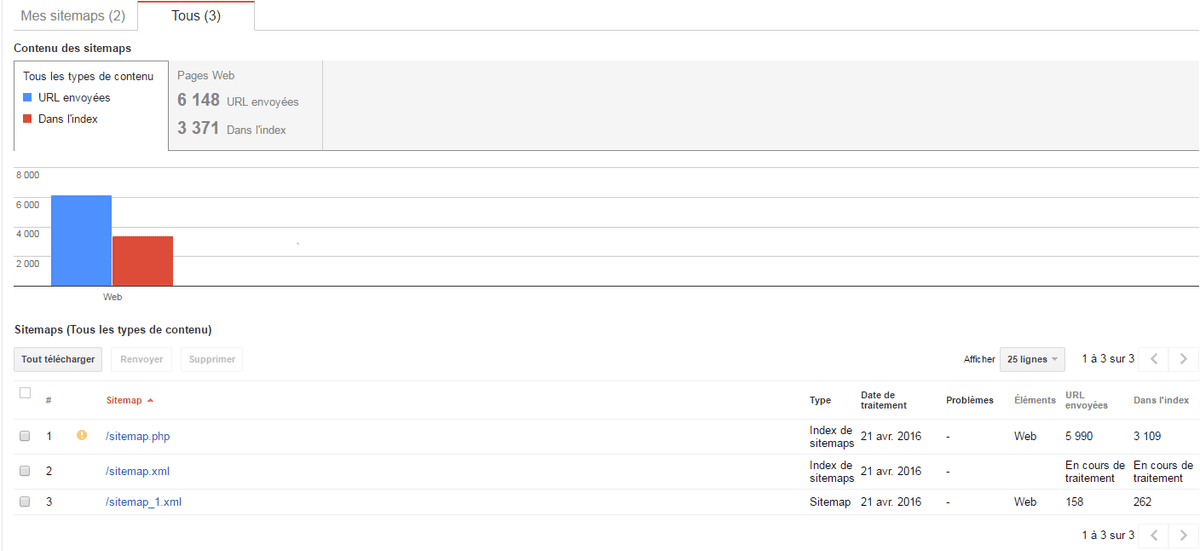Click the blue URL envoyées chart bar
The image size is (1200, 551).
click(x=81, y=240)
